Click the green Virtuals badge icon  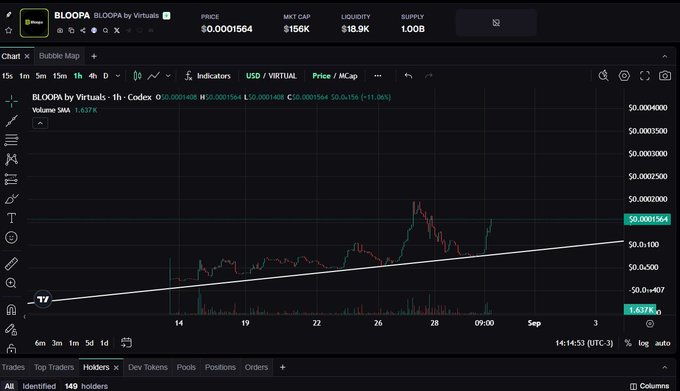point(166,16)
